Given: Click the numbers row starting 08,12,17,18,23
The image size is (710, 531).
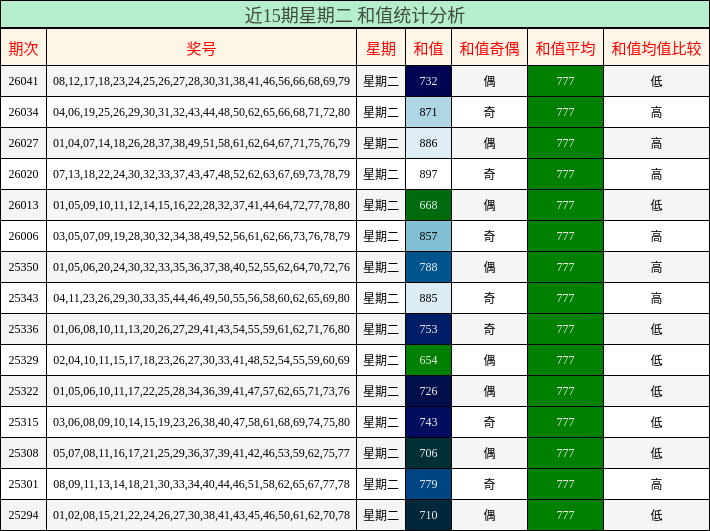Looking at the screenshot, I should tap(201, 81).
